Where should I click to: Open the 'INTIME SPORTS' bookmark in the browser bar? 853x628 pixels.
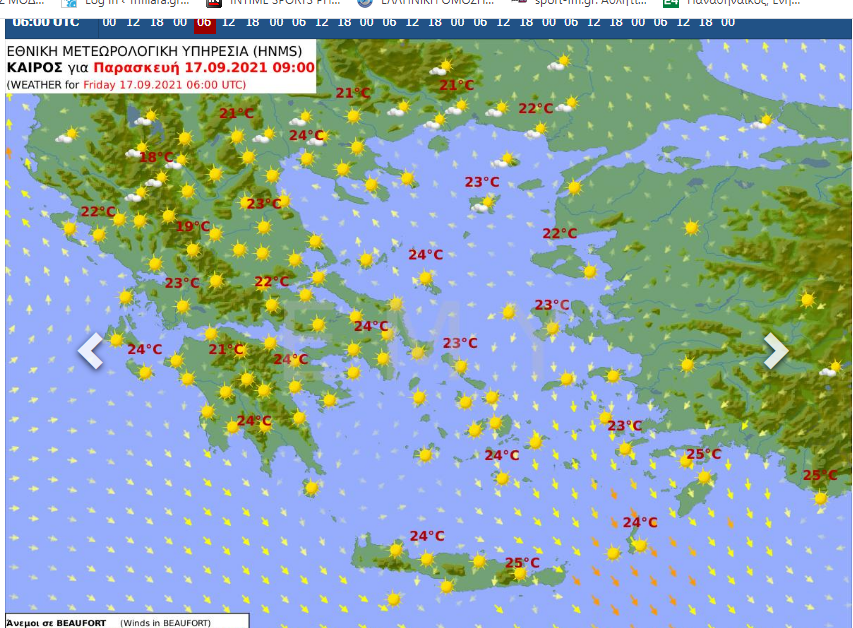(274, 3)
